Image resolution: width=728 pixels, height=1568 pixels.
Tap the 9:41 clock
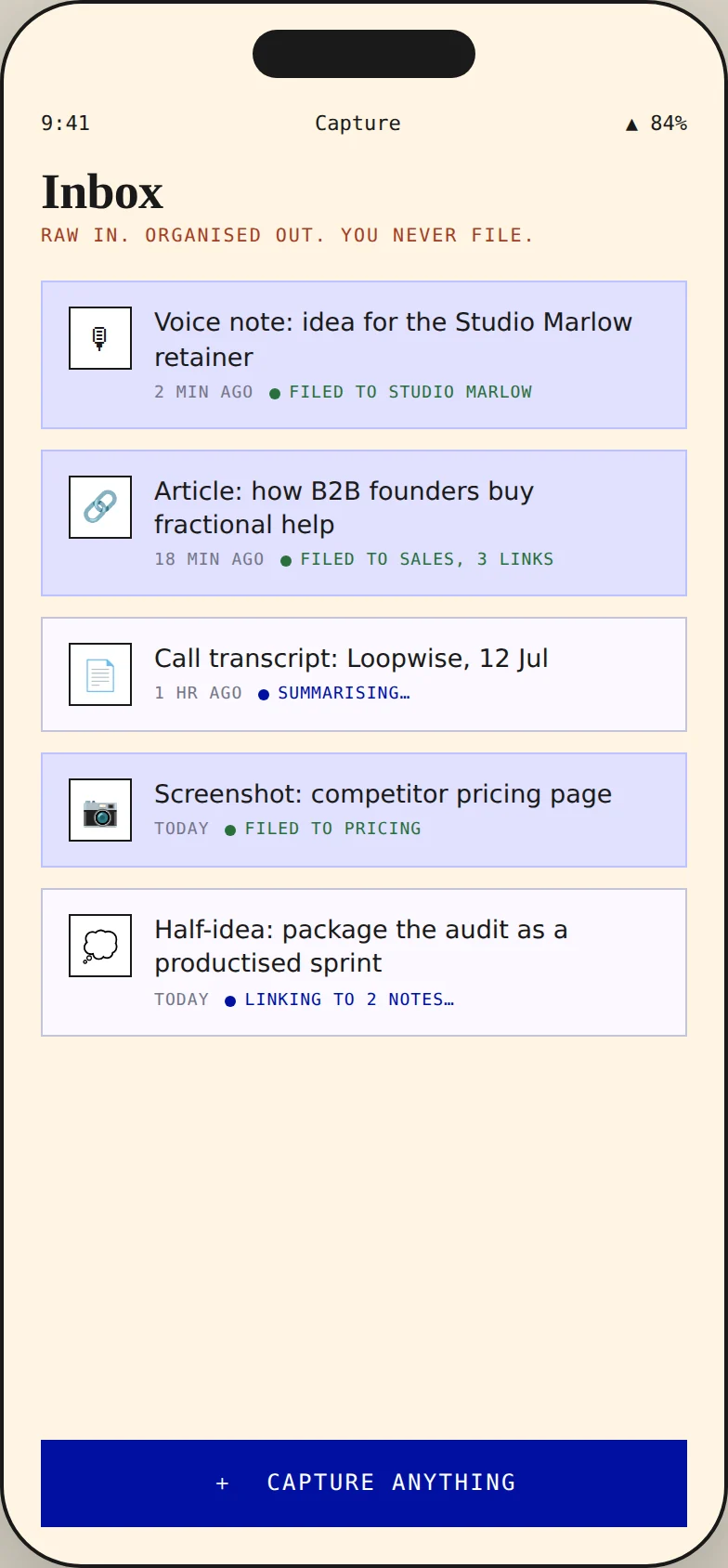(x=65, y=124)
